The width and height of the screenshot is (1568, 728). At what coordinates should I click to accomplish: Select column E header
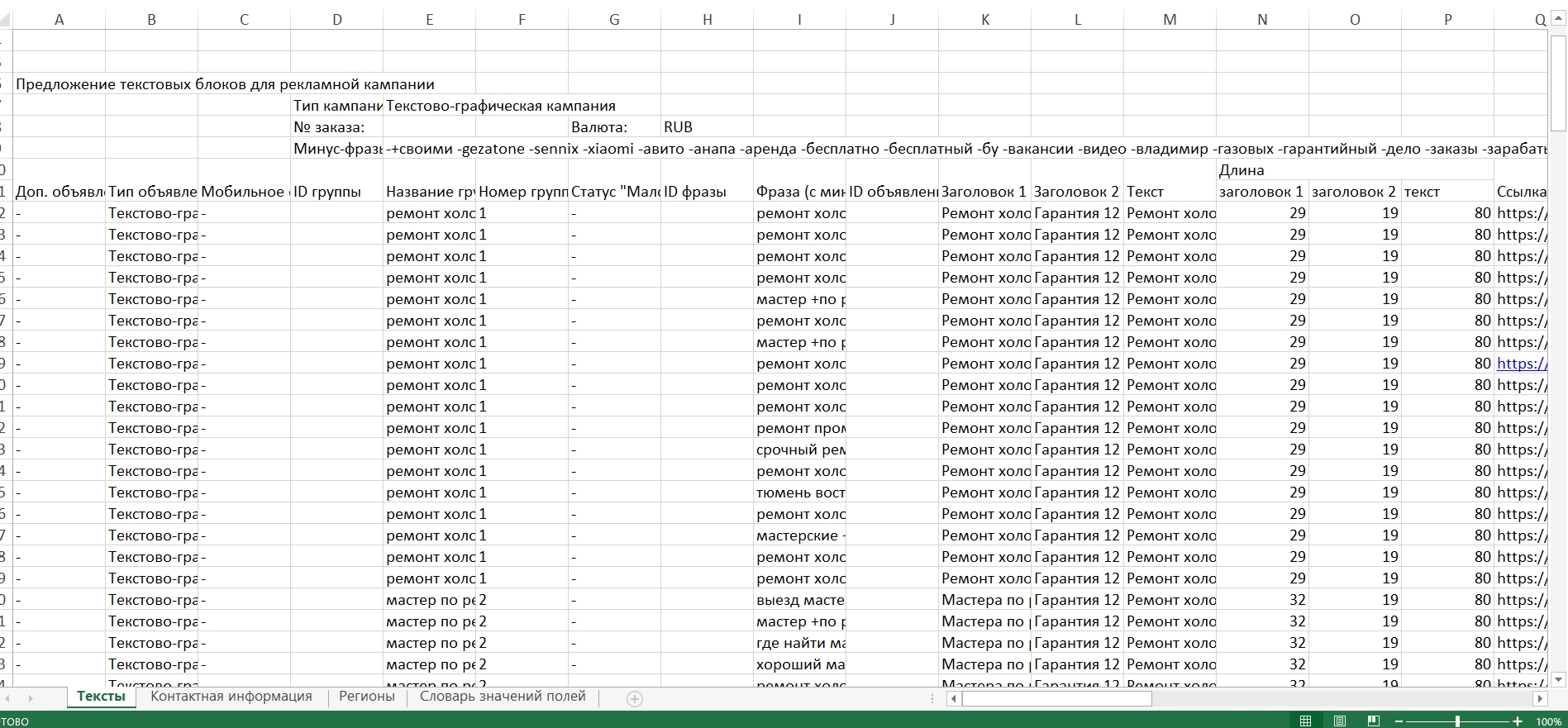430,20
